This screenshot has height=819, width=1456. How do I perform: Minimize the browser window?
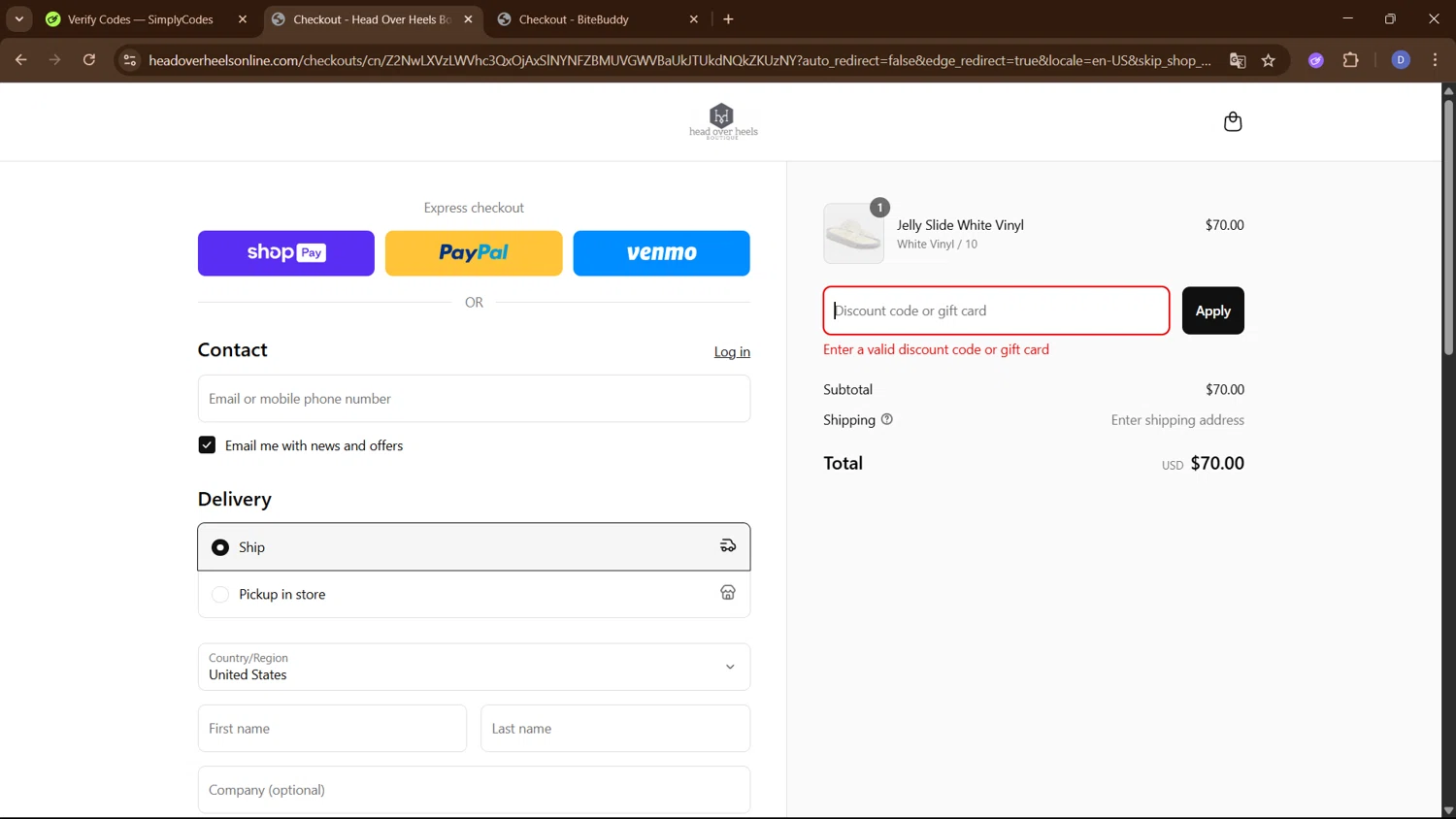pyautogui.click(x=1347, y=18)
